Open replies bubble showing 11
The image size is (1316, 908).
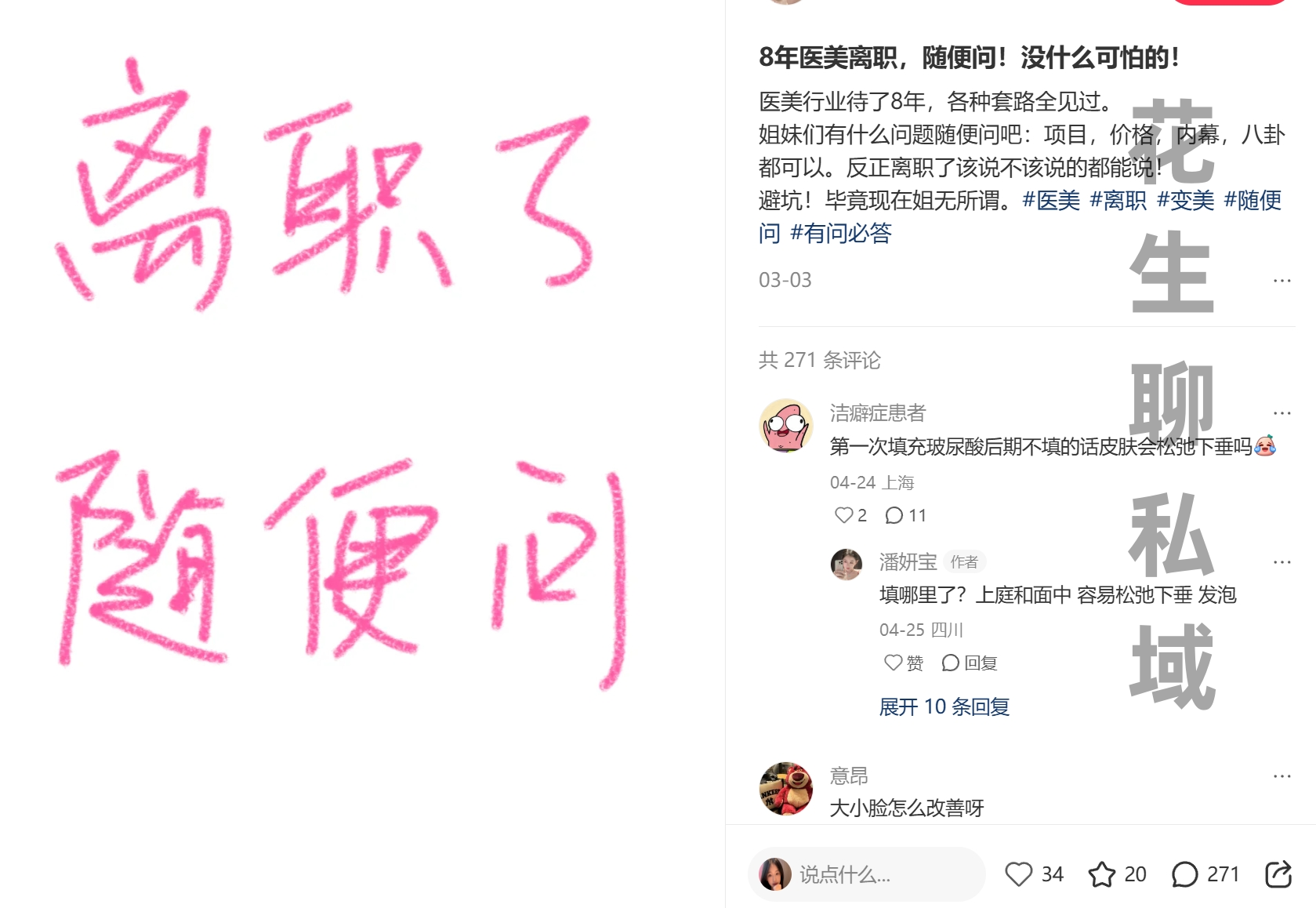(x=894, y=515)
